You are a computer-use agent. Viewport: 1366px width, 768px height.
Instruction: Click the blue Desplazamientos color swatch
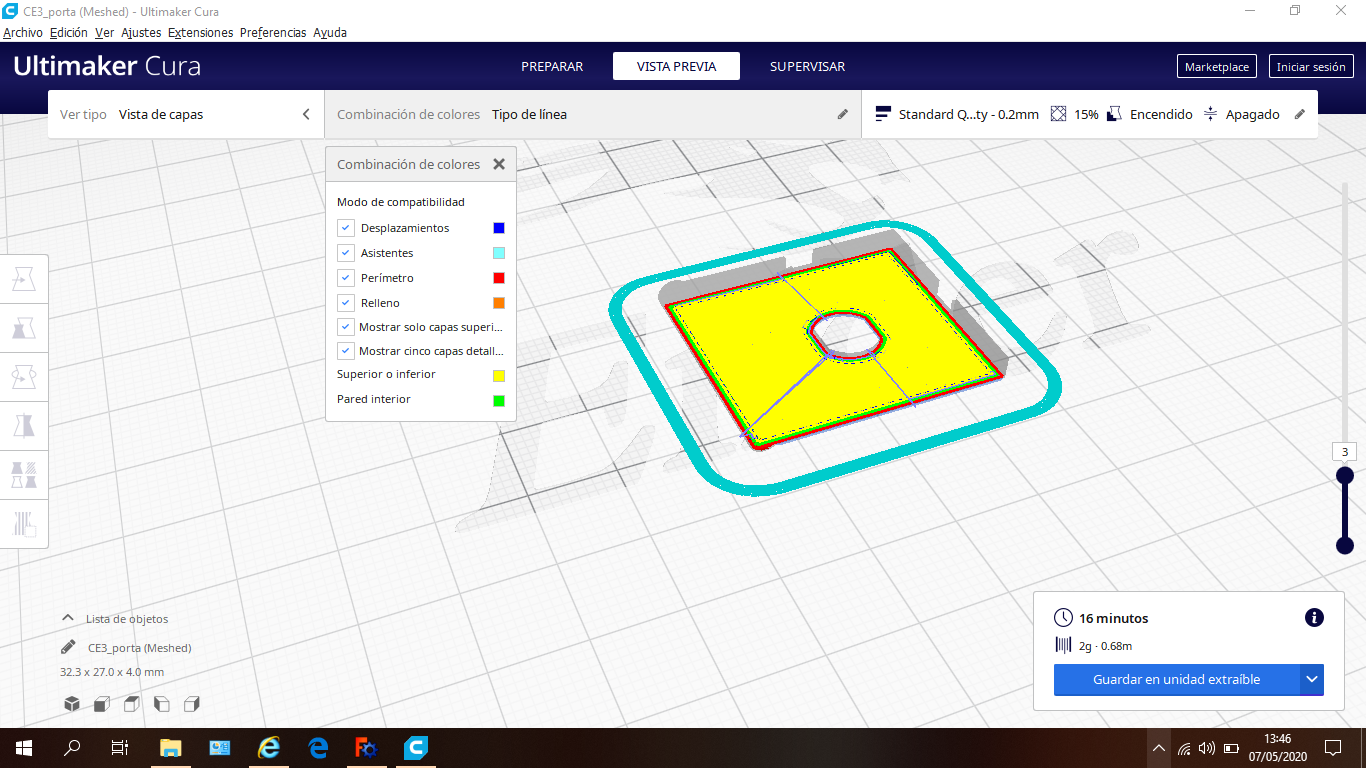(x=499, y=228)
